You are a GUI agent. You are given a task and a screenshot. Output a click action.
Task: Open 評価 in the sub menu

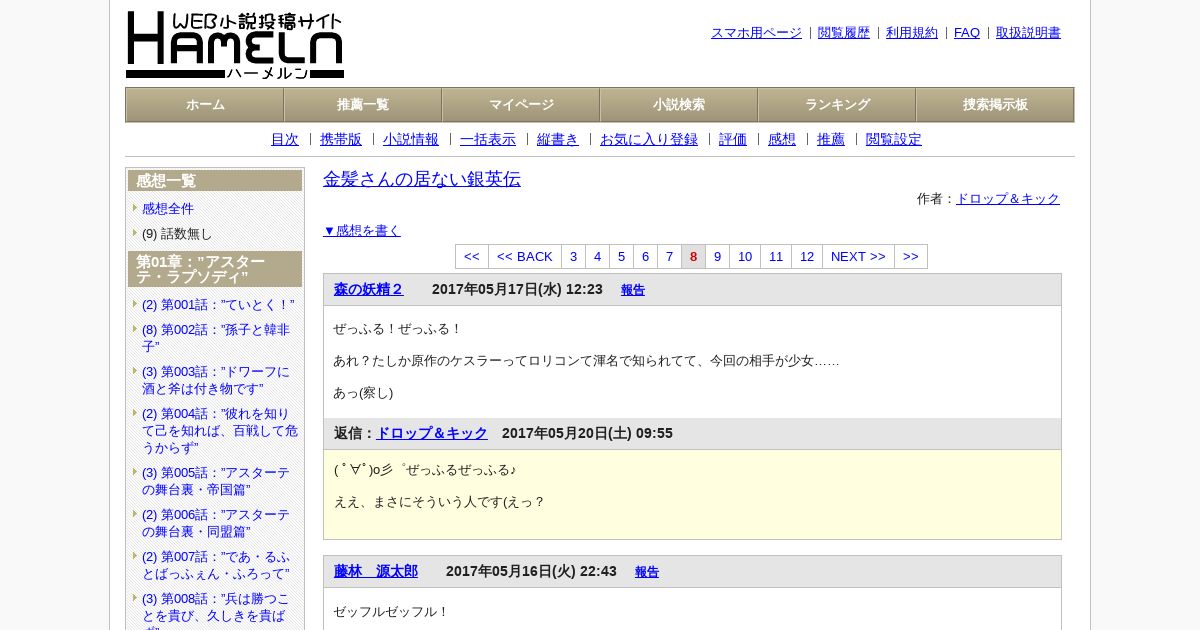(733, 140)
